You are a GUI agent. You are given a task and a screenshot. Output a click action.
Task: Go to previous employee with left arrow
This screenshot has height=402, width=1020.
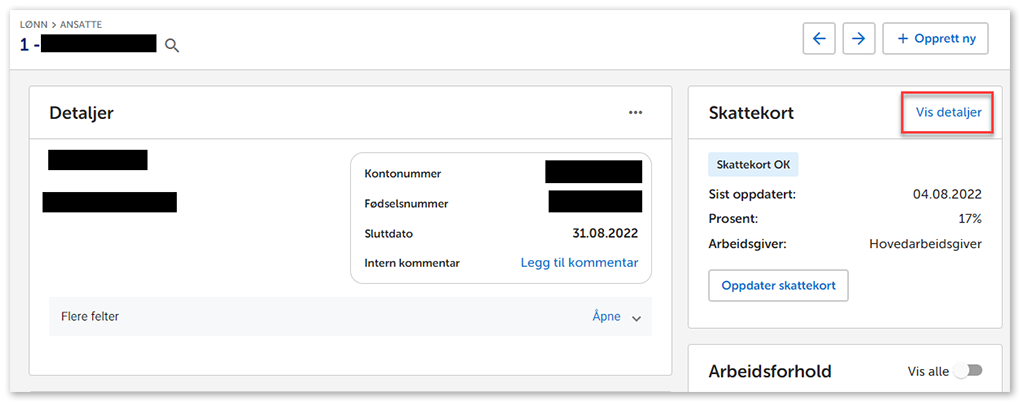pos(819,39)
